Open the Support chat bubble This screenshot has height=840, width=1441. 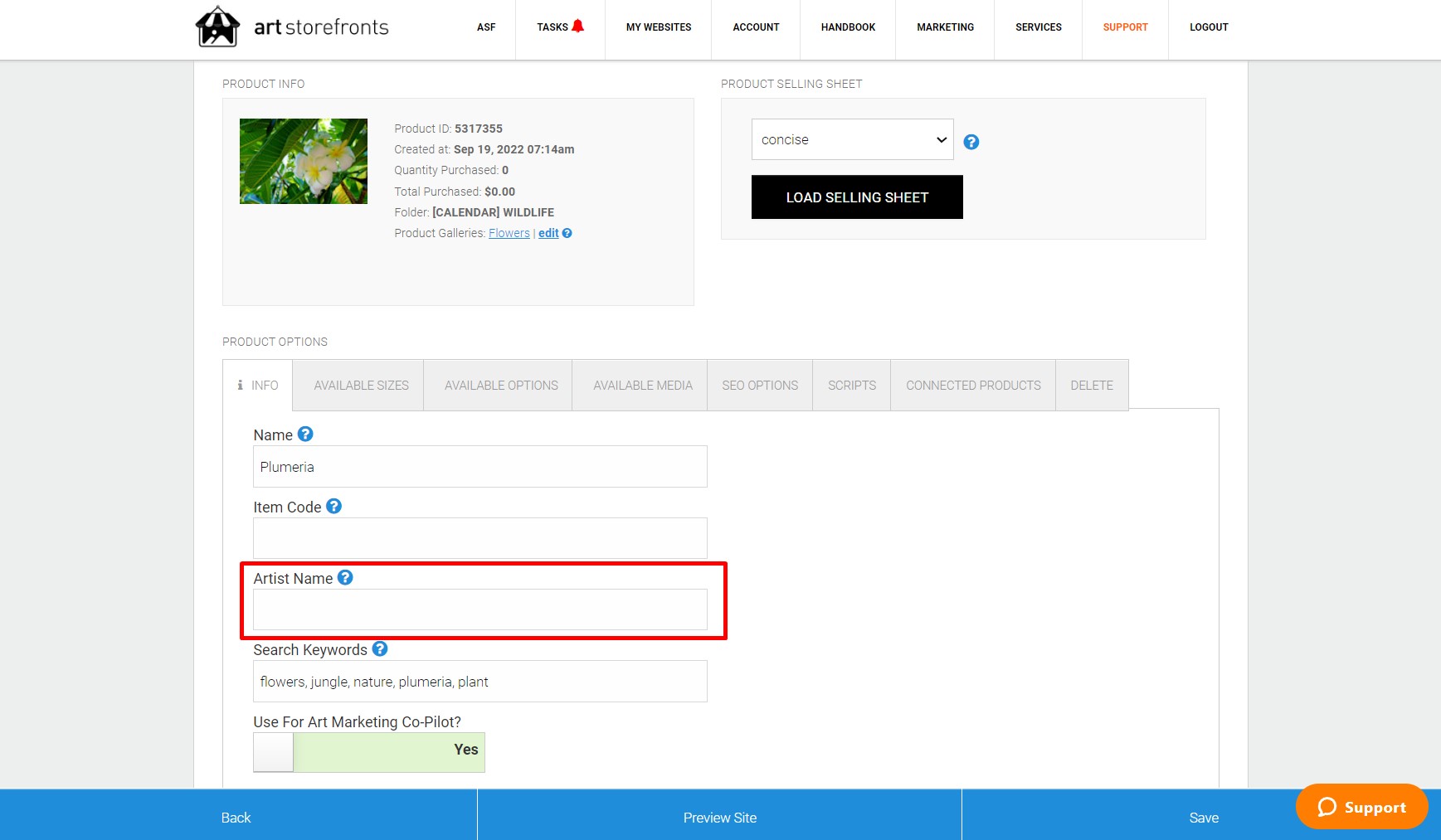click(x=1361, y=806)
